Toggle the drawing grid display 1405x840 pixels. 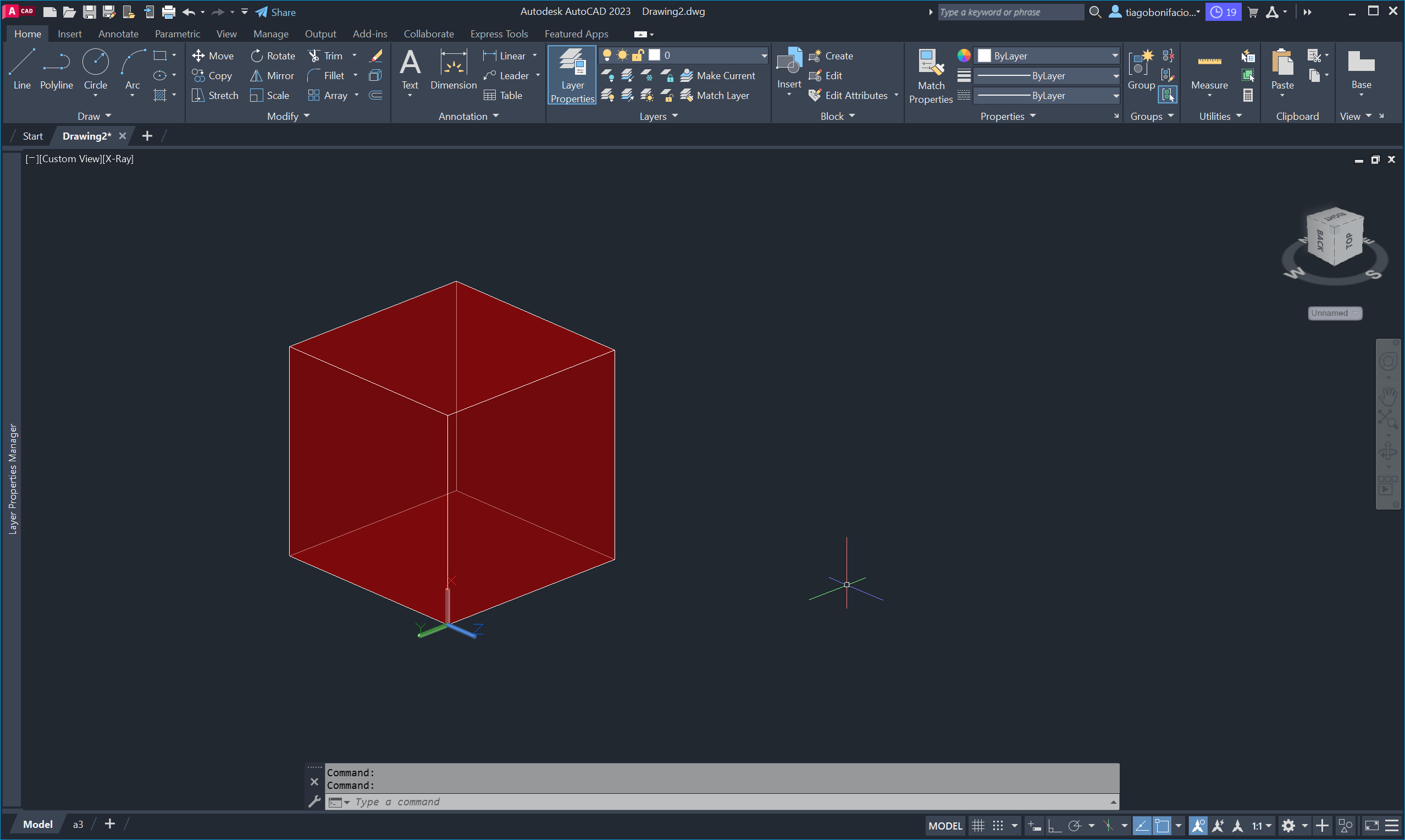(978, 826)
